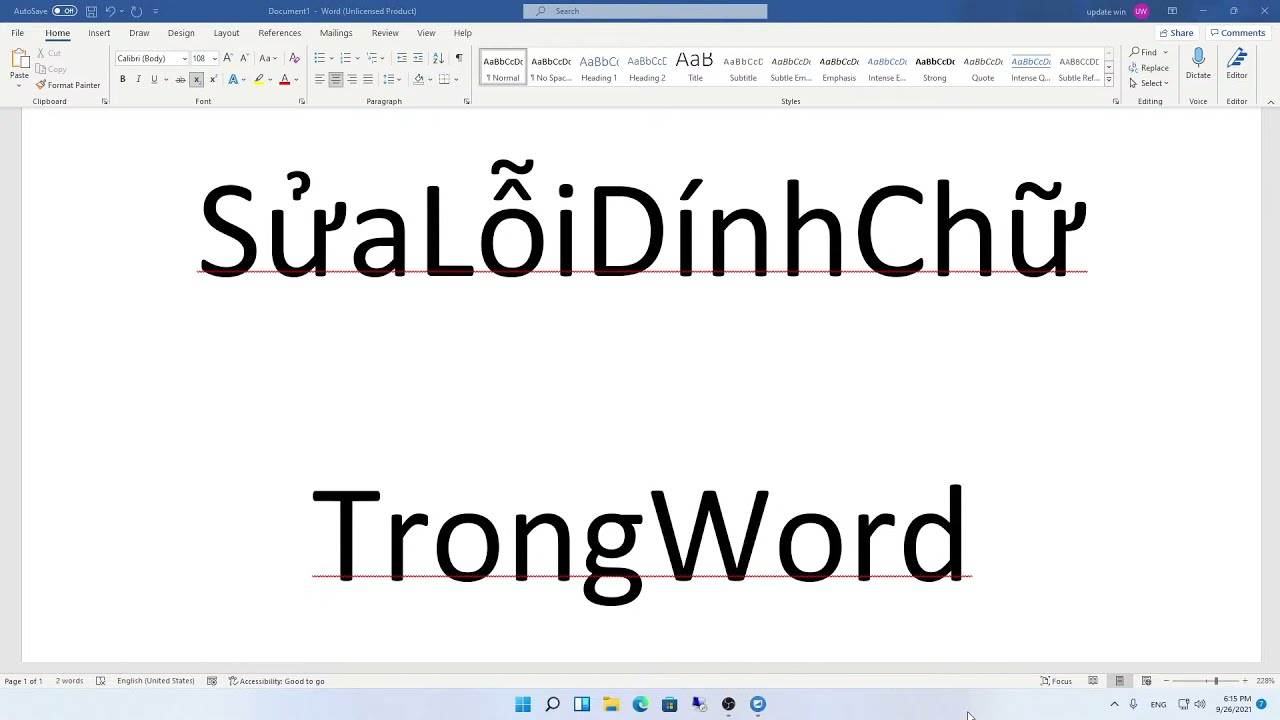1280x720 pixels.
Task: Click the "2 words" word count
Action: [69, 681]
